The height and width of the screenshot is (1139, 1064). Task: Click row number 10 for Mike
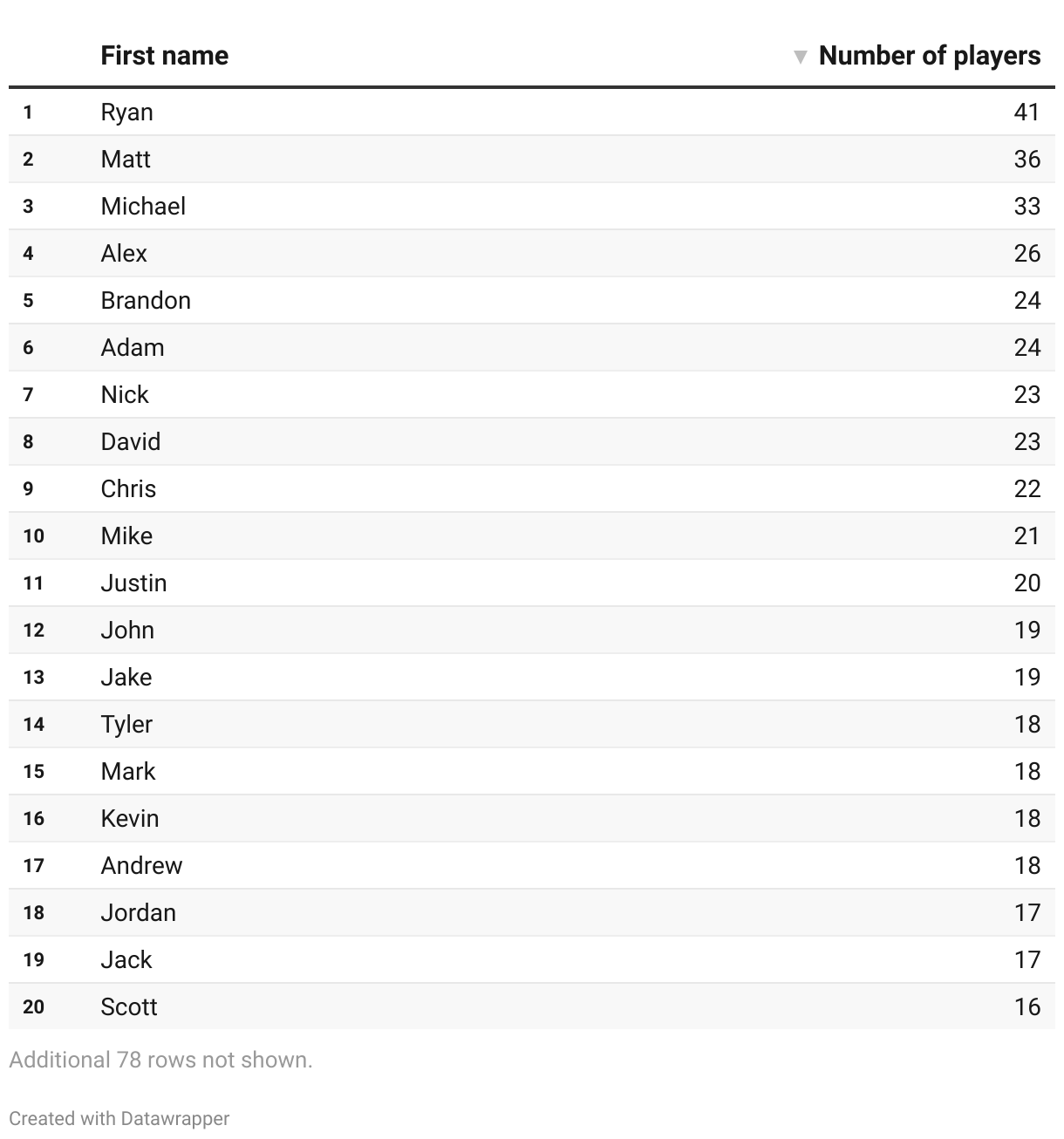click(33, 536)
